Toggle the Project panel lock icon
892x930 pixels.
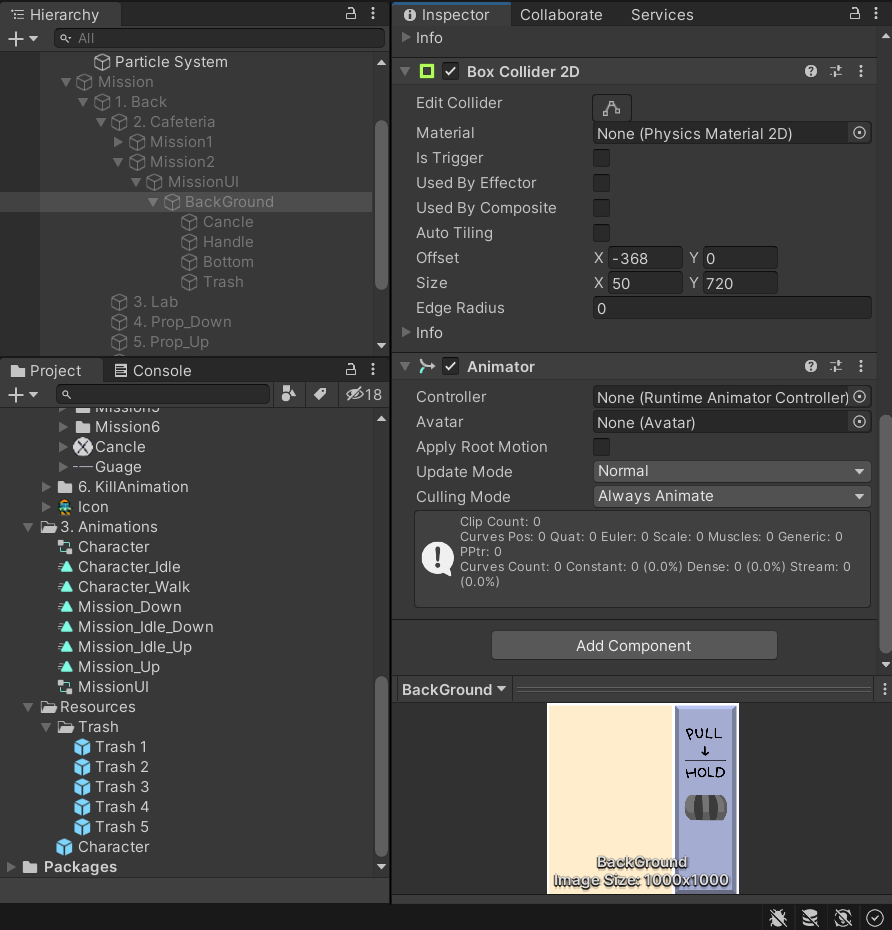[x=351, y=370]
